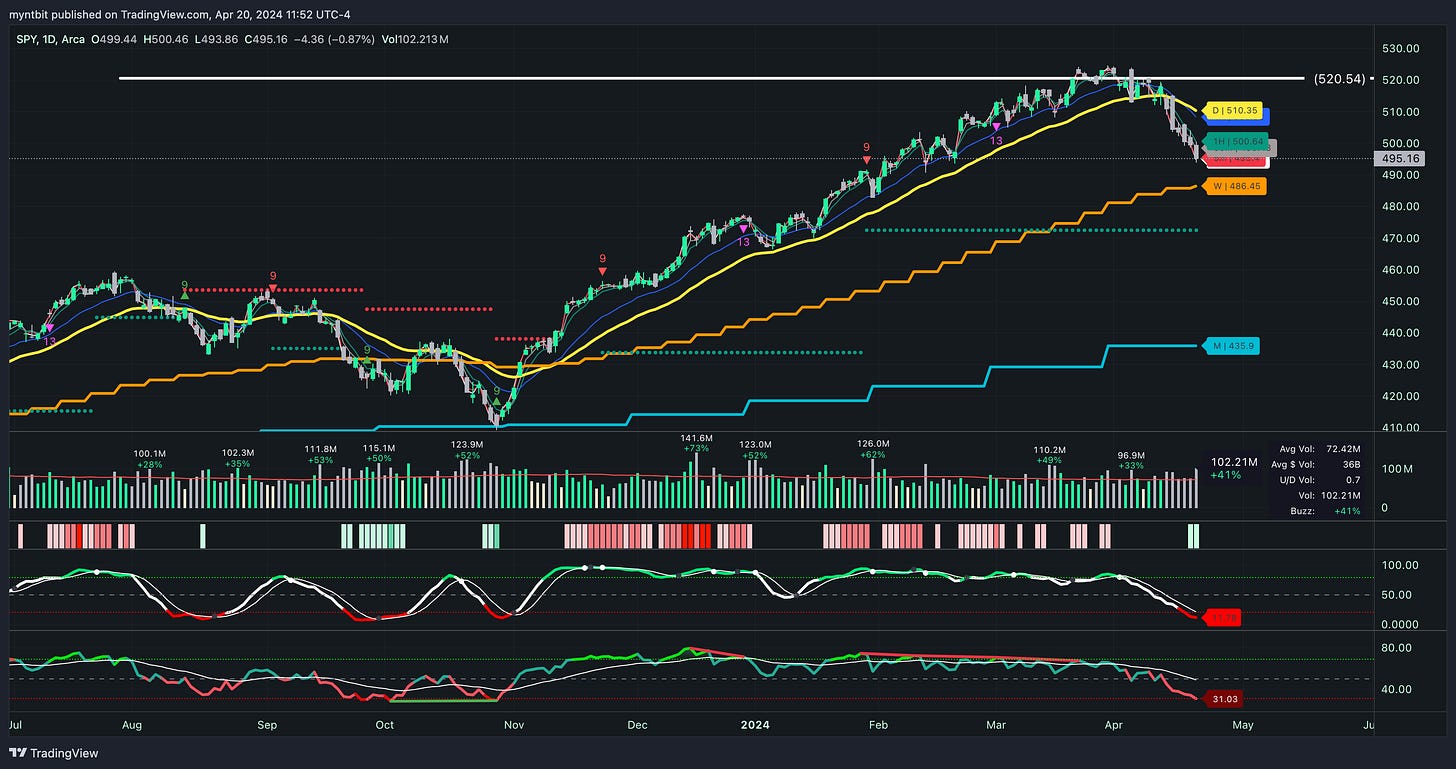The height and width of the screenshot is (769, 1456).
Task: Click the magenta 13 marker below March candles
Action: (996, 134)
